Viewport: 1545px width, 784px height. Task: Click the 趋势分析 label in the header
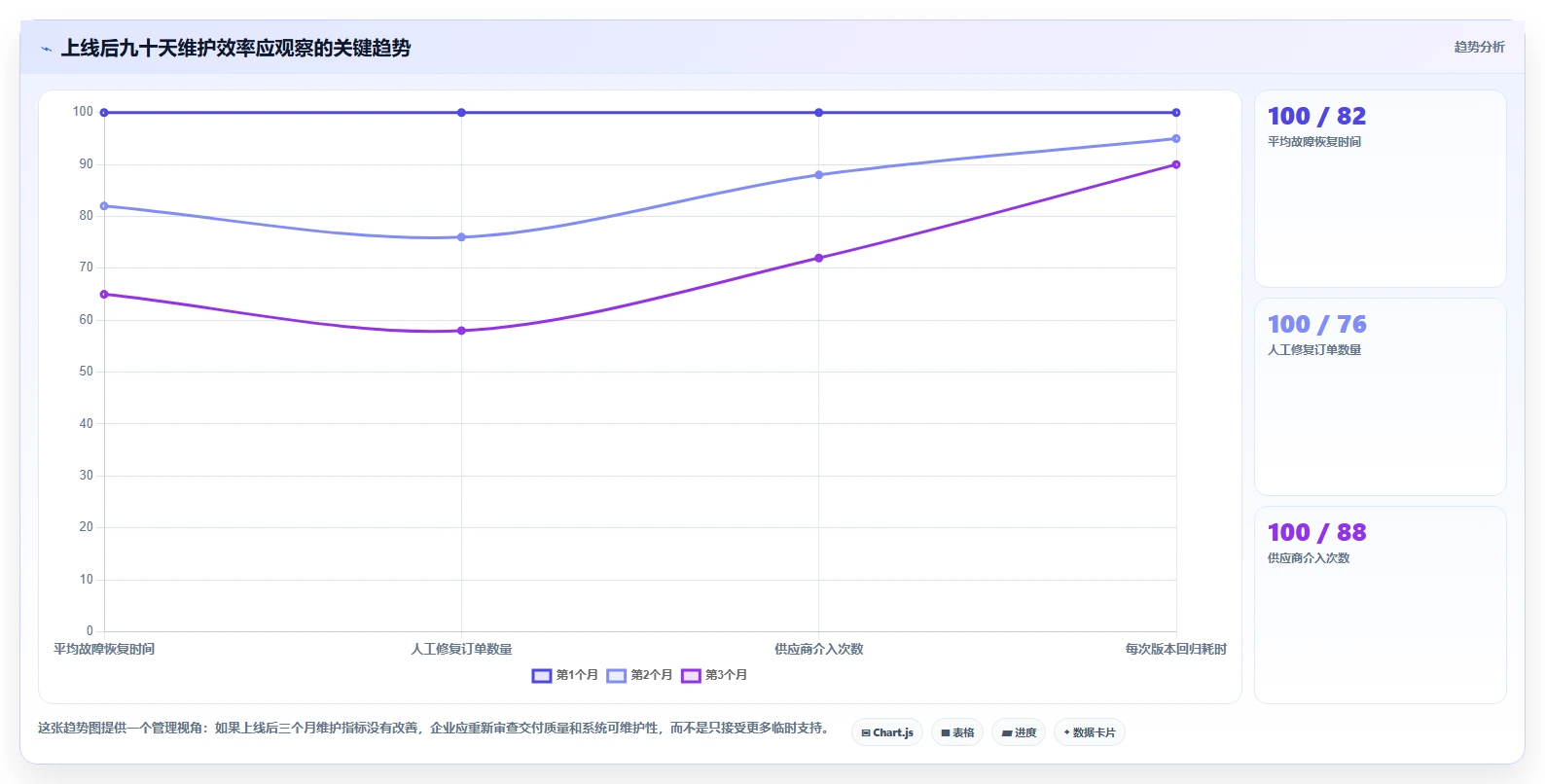(x=1479, y=47)
